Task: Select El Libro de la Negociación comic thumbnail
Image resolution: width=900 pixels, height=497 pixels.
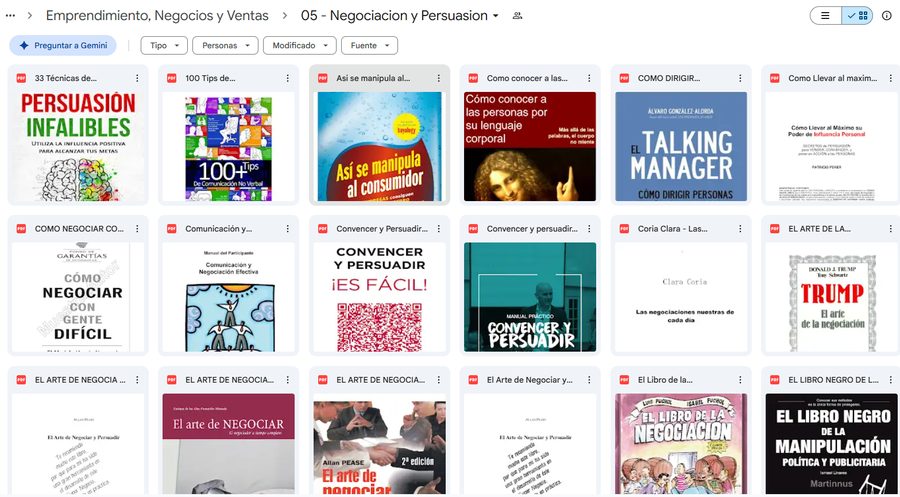Action: coord(681,443)
